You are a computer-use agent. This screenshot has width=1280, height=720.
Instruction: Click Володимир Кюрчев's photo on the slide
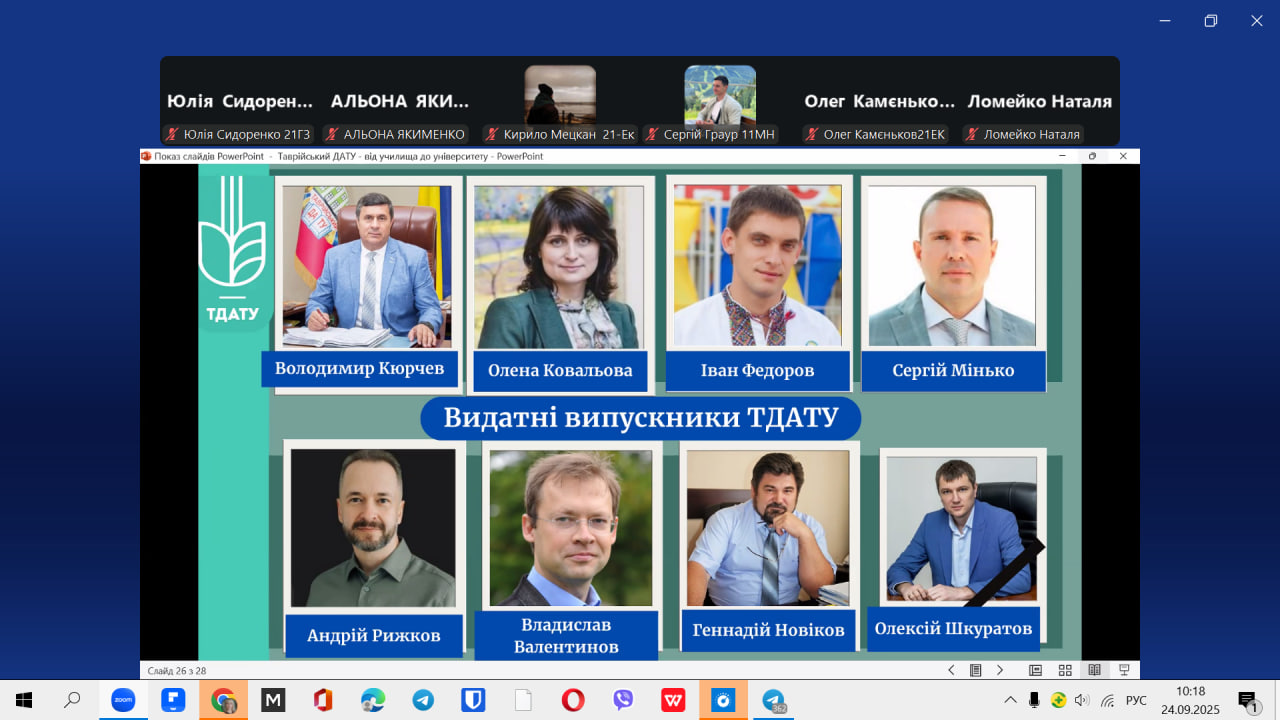click(367, 265)
